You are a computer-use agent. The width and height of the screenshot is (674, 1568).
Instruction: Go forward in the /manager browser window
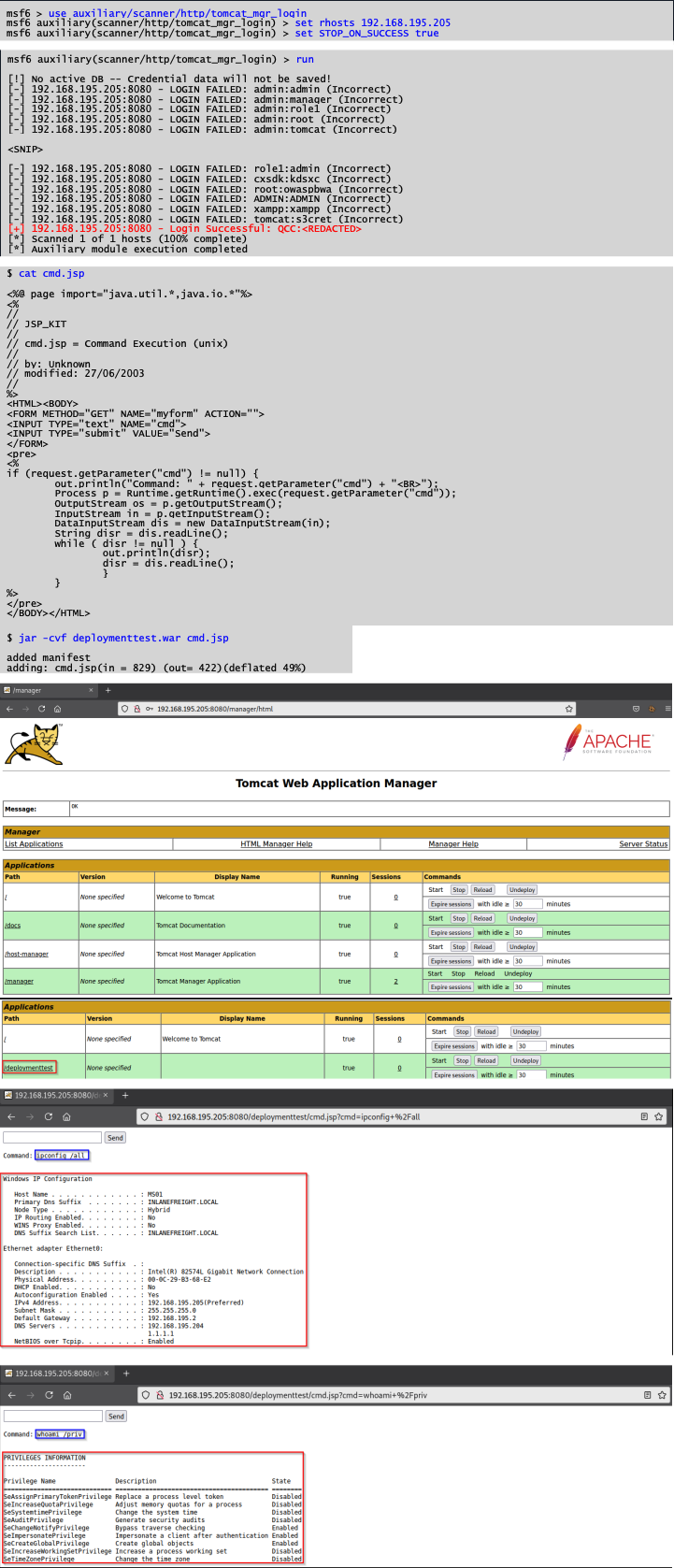(x=25, y=709)
